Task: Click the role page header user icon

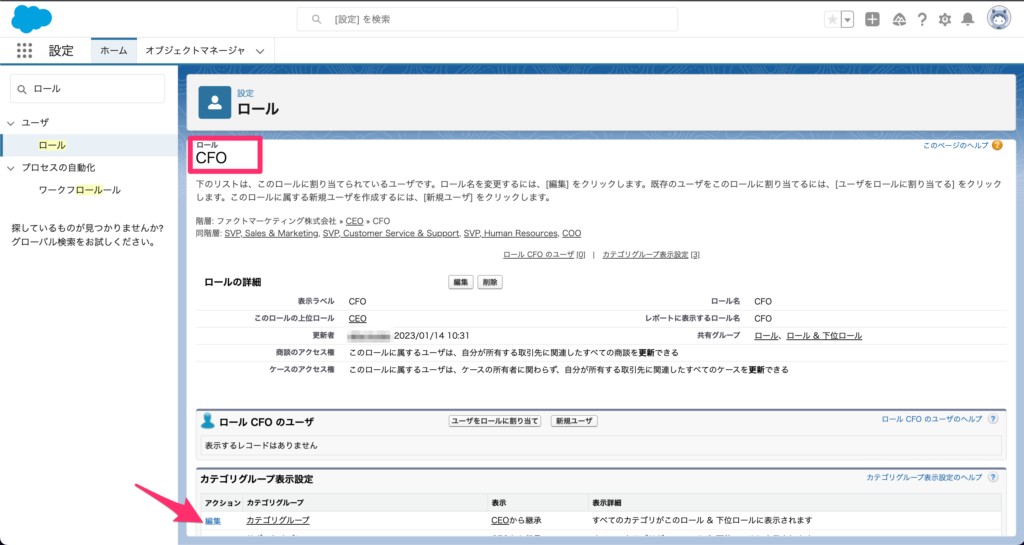Action: [x=215, y=102]
